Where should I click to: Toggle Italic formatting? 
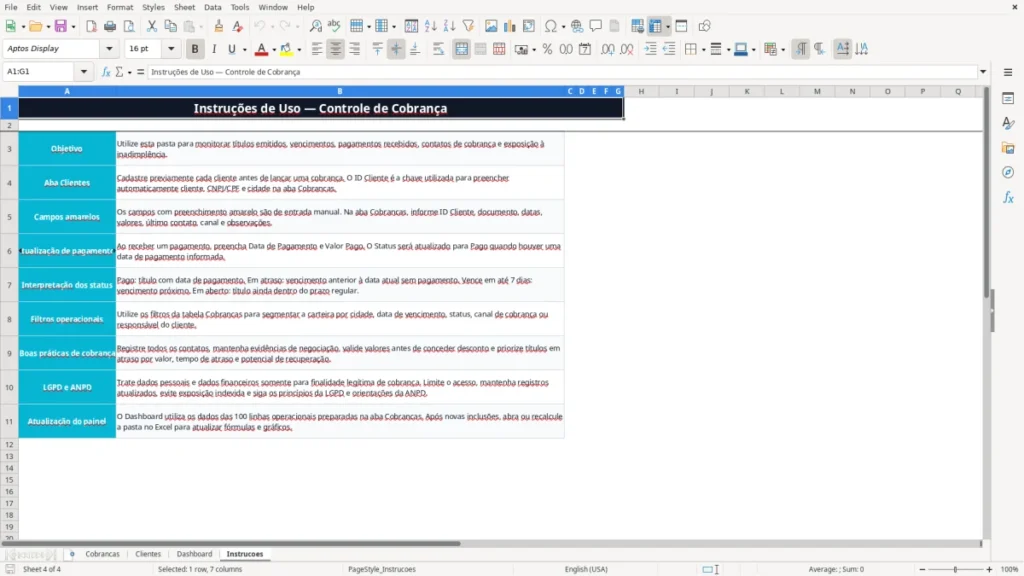(x=214, y=49)
